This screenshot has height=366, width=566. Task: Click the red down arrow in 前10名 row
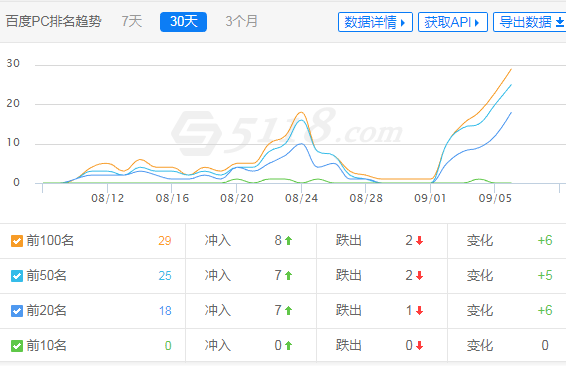419,346
